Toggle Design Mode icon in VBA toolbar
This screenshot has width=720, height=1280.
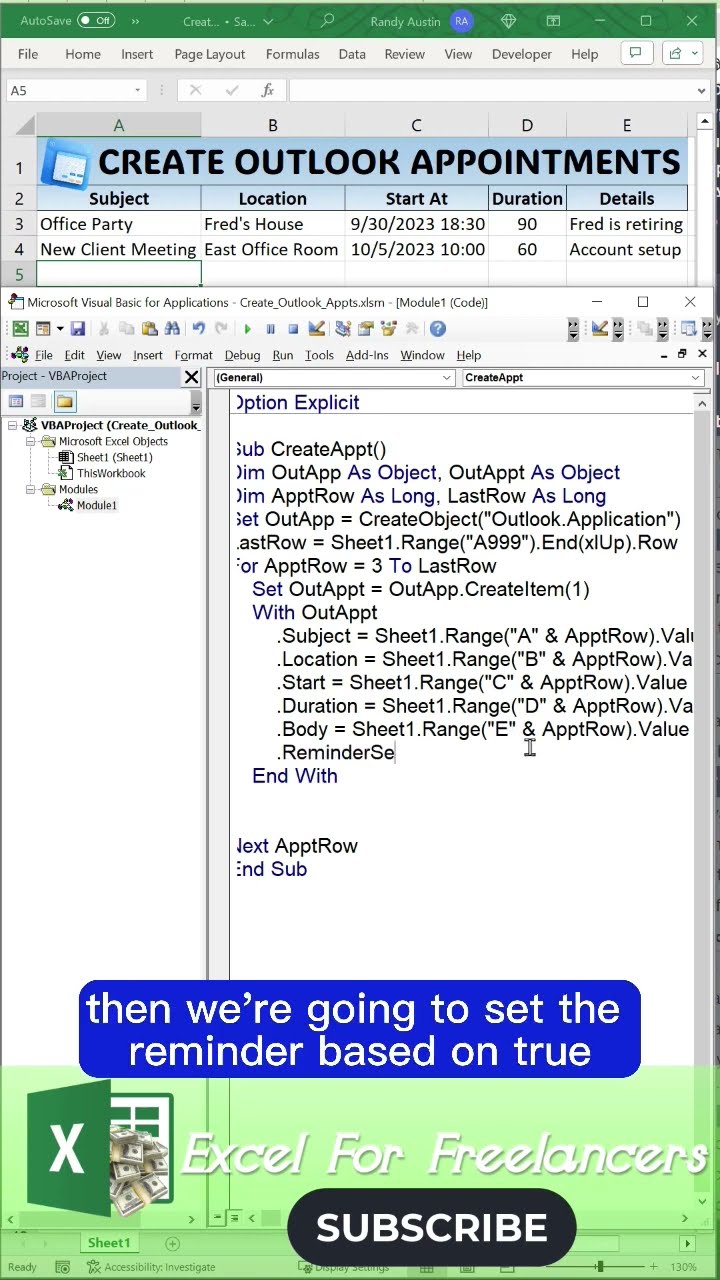tap(317, 329)
